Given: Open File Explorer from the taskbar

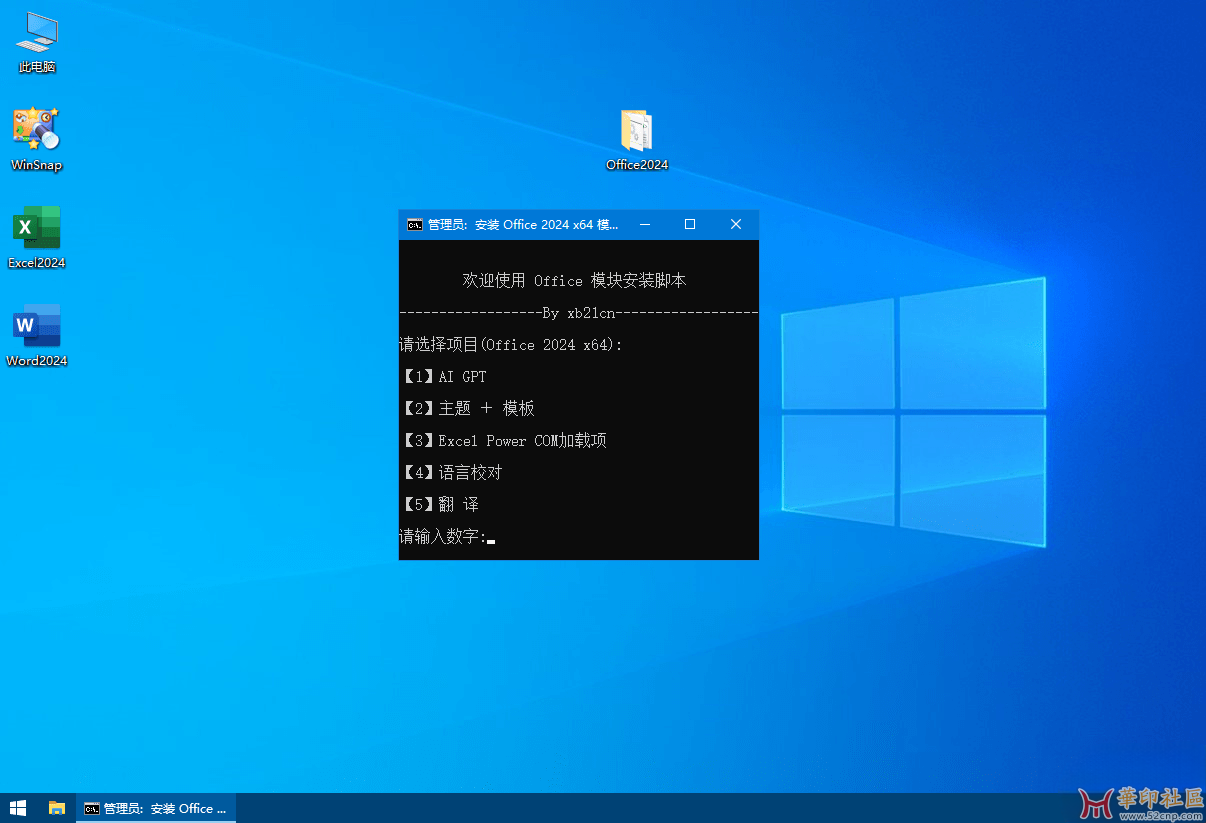Looking at the screenshot, I should point(57,807).
